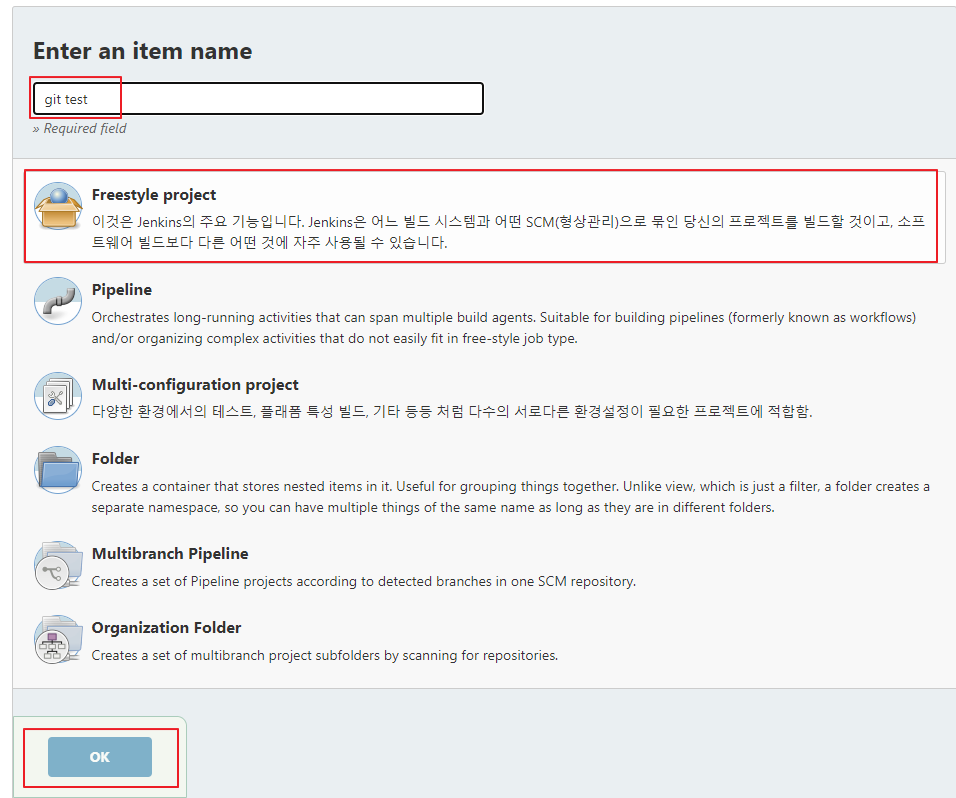
Task: Click the Folder description text
Action: pos(510,497)
